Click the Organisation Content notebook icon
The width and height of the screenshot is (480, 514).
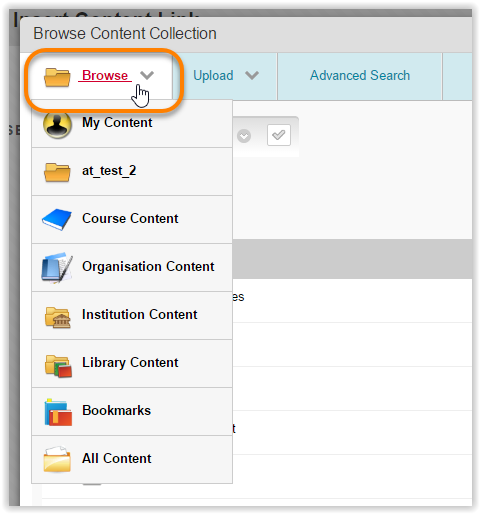[57, 267]
